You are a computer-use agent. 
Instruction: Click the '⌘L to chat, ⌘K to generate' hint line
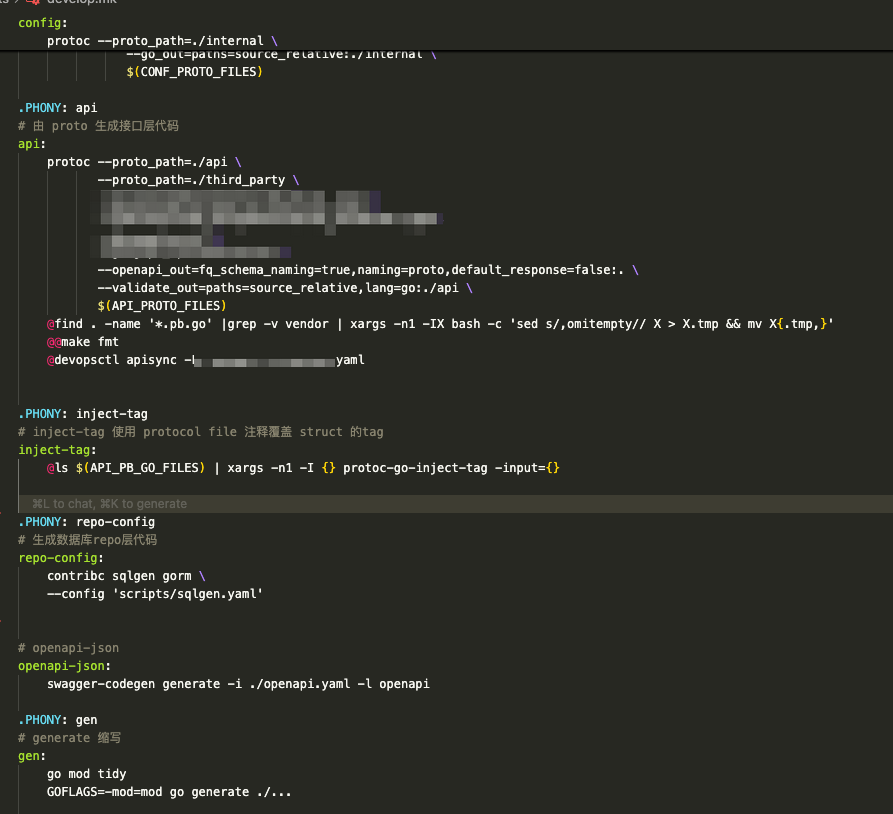(x=109, y=504)
